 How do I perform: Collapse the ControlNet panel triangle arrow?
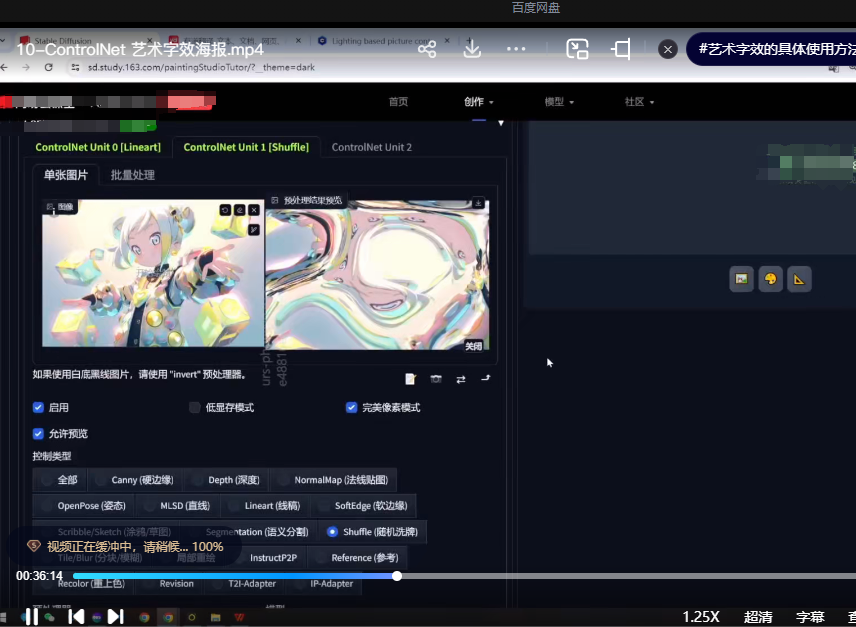coord(501,123)
